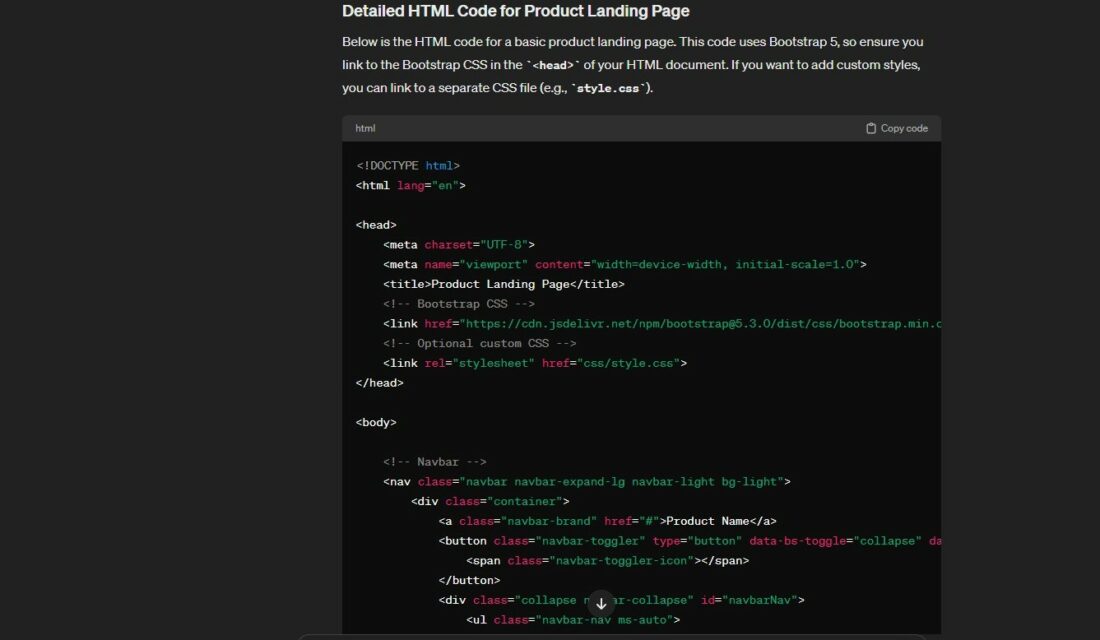Viewport: 1100px width, 640px height.
Task: Click the meta charset "UTF-8" line
Action: pos(459,244)
